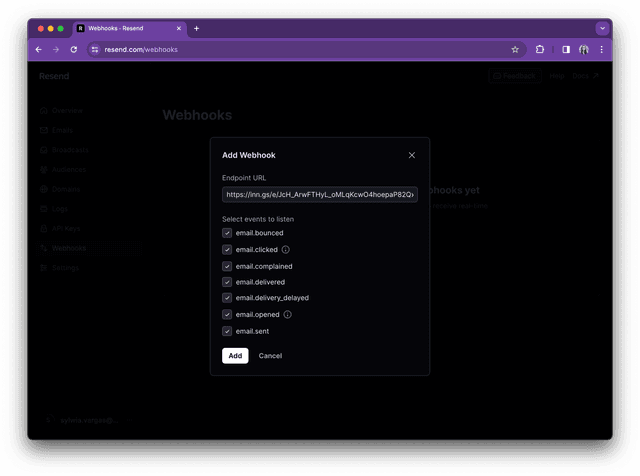The image size is (640, 476).
Task: Open the Domains sidebar item
Action: pos(60,189)
